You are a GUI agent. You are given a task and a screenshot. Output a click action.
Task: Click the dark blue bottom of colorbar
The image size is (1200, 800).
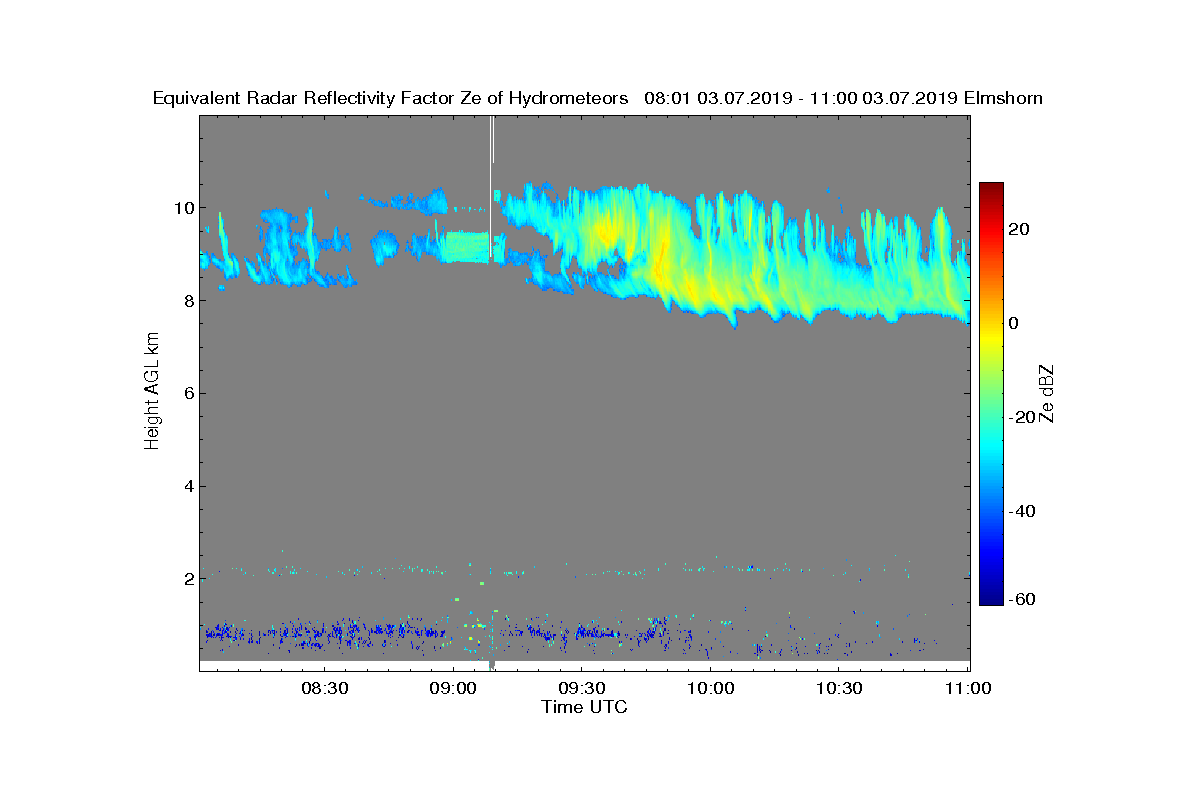pos(991,597)
